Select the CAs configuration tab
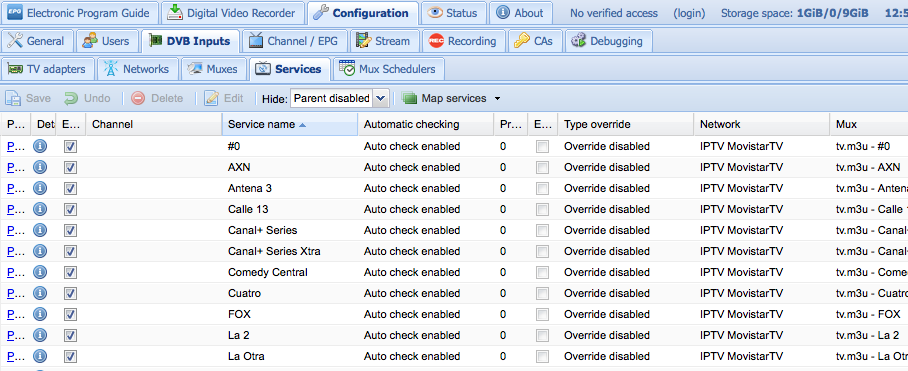Viewport: 908px width, 371px height. 534,41
